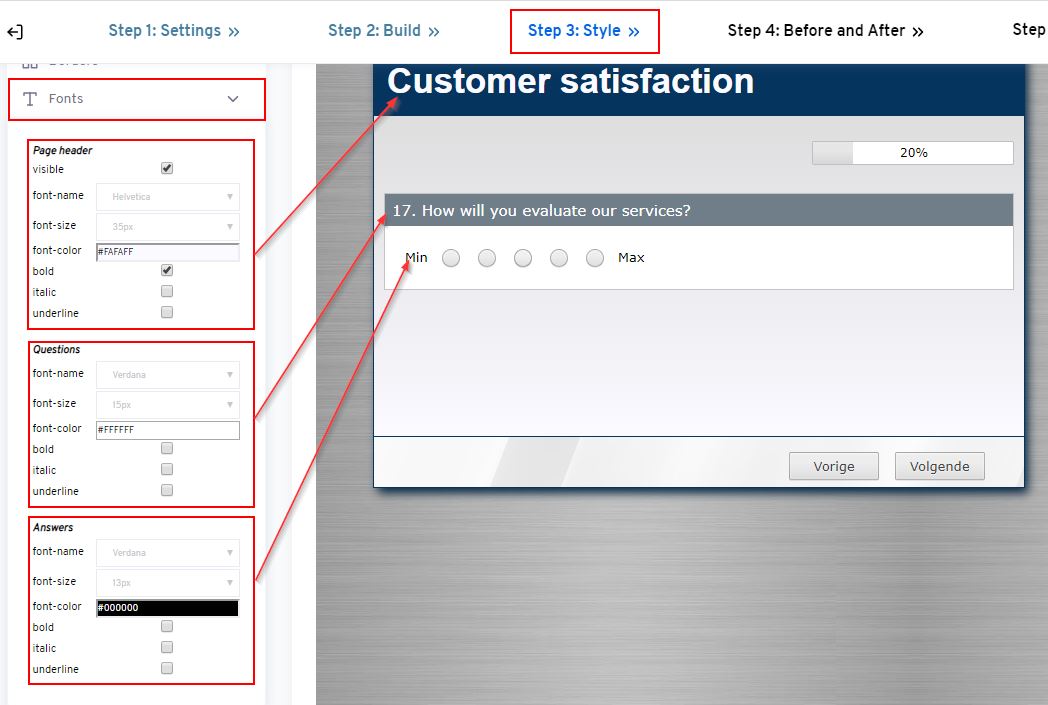Click the black #000000 font-color field
The image size is (1048, 705).
coord(166,607)
